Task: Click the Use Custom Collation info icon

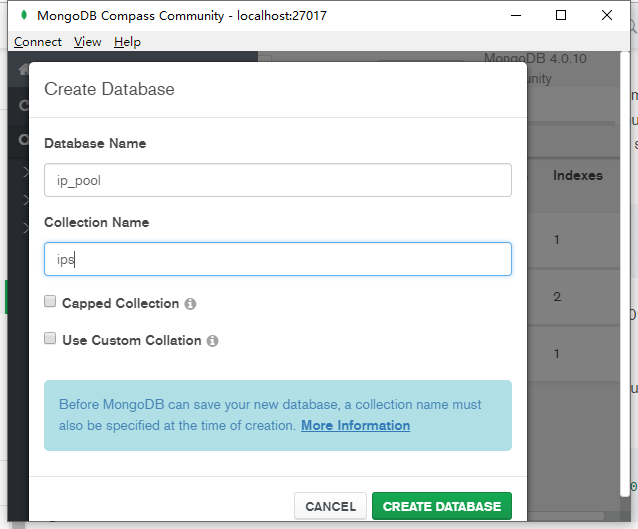Action: (212, 341)
